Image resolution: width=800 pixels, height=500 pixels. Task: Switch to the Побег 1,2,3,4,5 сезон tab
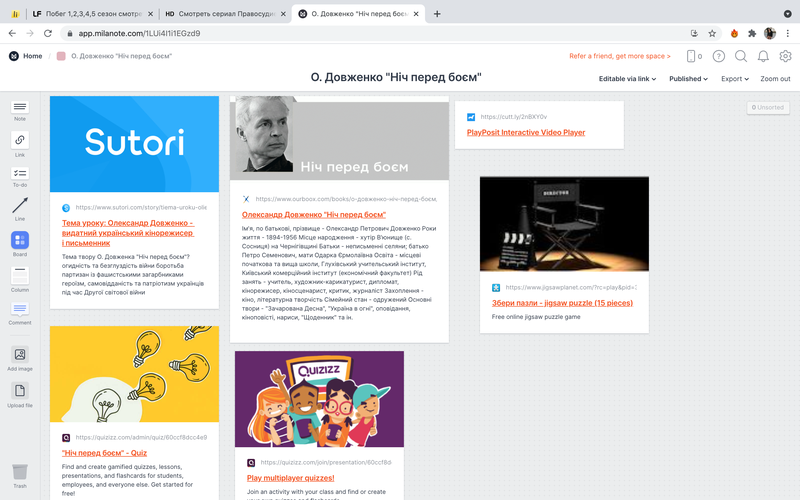(93, 14)
